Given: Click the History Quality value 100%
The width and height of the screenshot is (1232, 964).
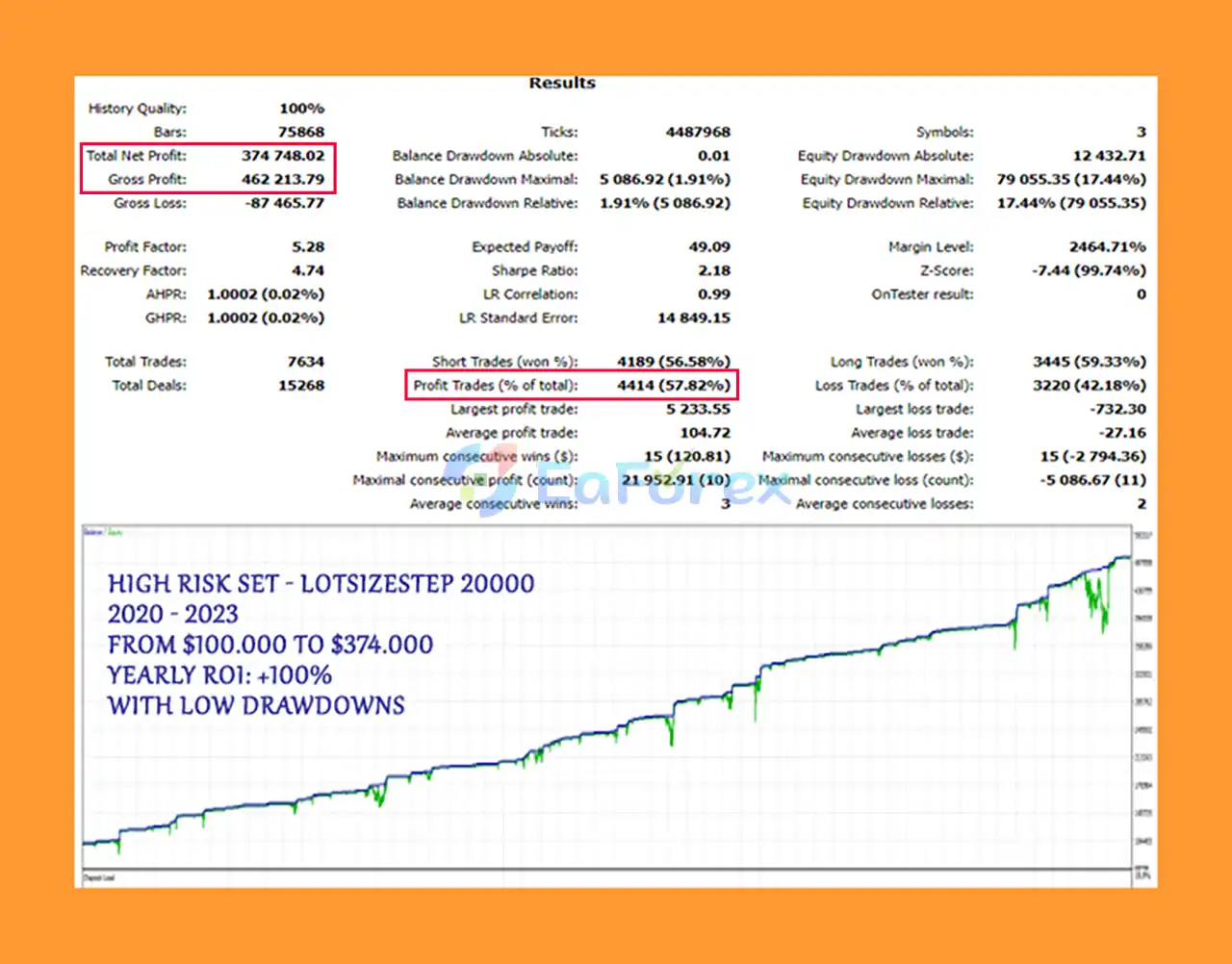Looking at the screenshot, I should pyautogui.click(x=301, y=109).
